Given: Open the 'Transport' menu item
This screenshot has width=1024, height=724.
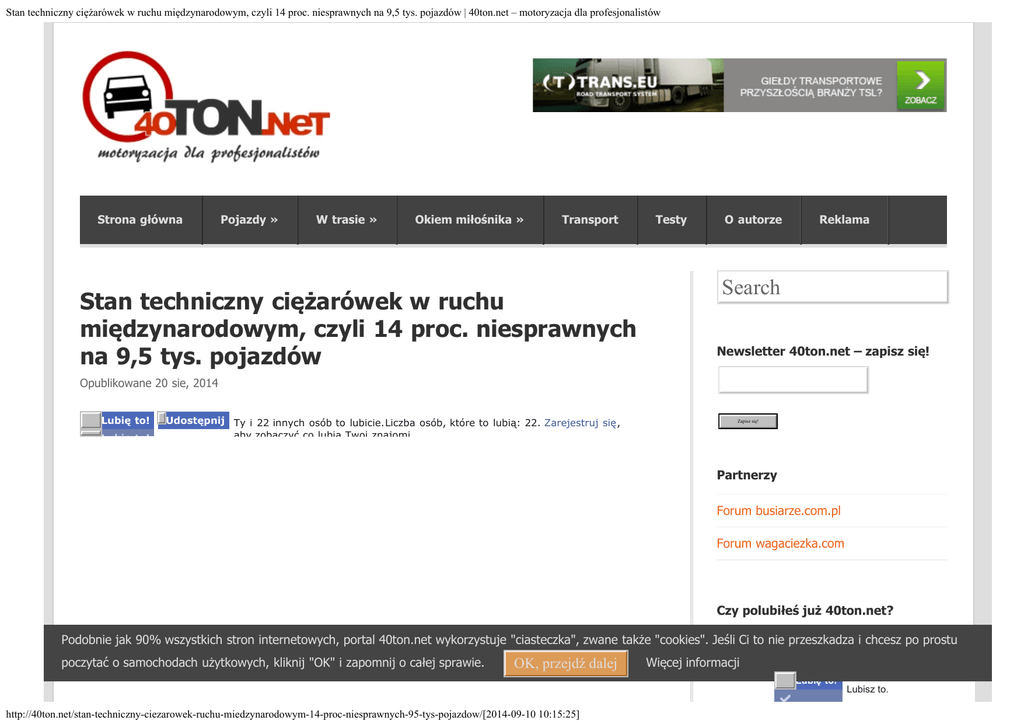Looking at the screenshot, I should (x=590, y=220).
